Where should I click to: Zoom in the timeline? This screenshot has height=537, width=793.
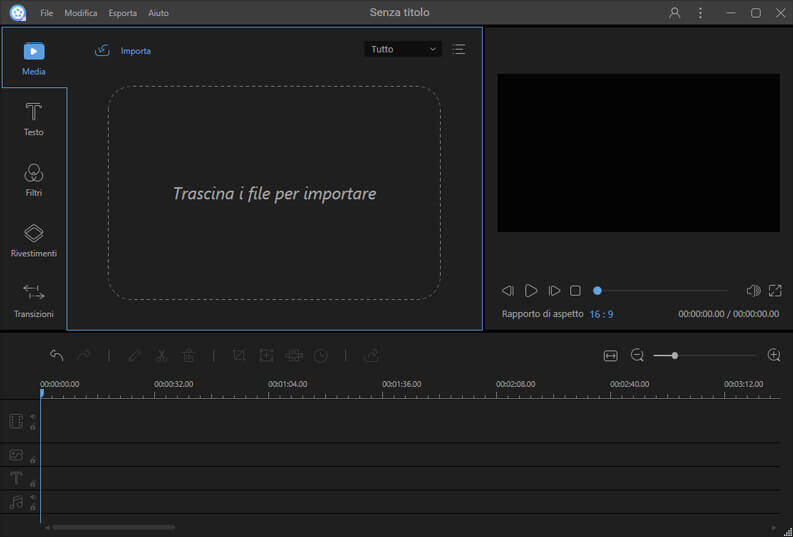coord(774,355)
